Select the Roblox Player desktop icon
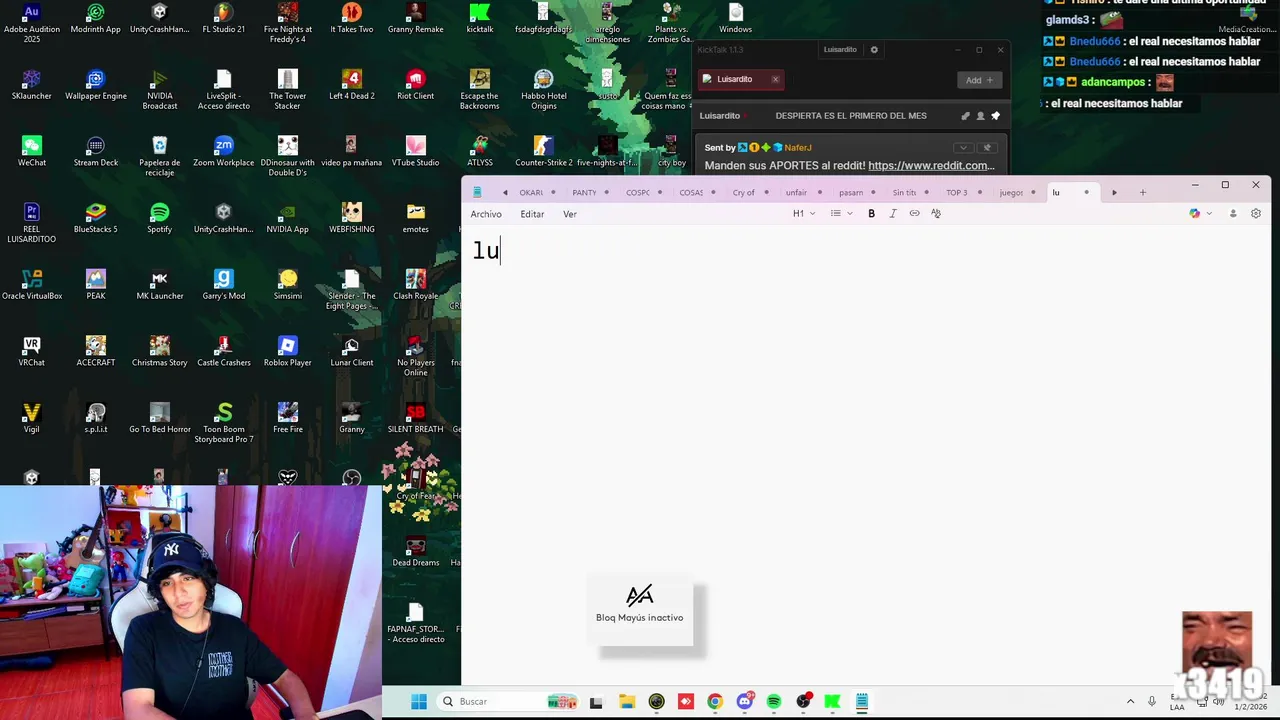The image size is (1280, 720). coord(288,352)
